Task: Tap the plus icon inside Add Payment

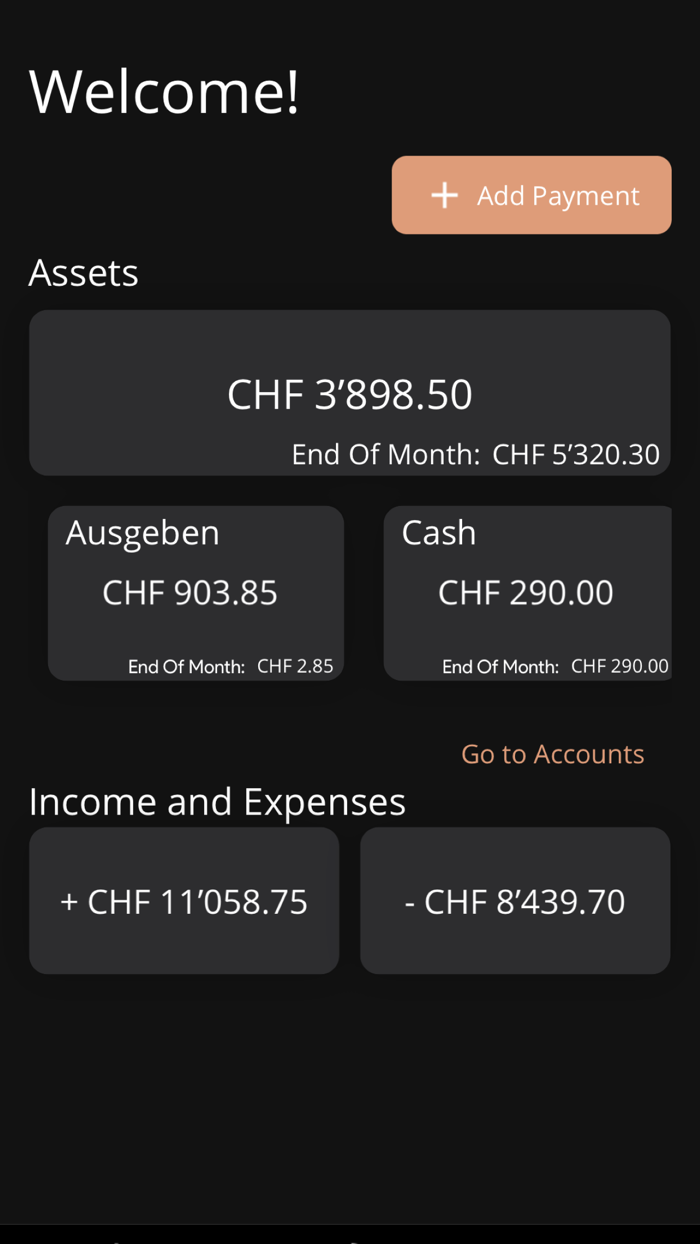Action: pos(443,195)
